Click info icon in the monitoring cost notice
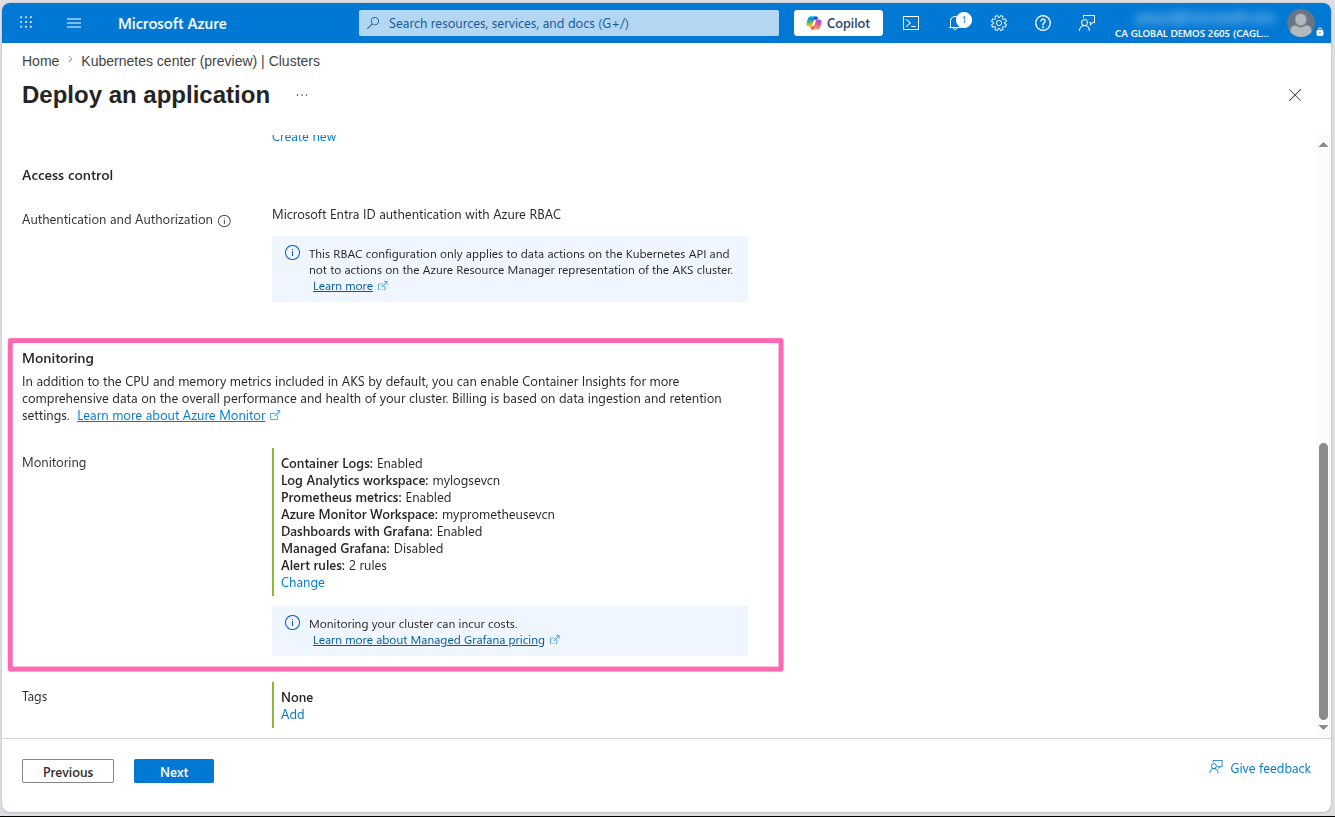The height and width of the screenshot is (817, 1335). point(292,623)
